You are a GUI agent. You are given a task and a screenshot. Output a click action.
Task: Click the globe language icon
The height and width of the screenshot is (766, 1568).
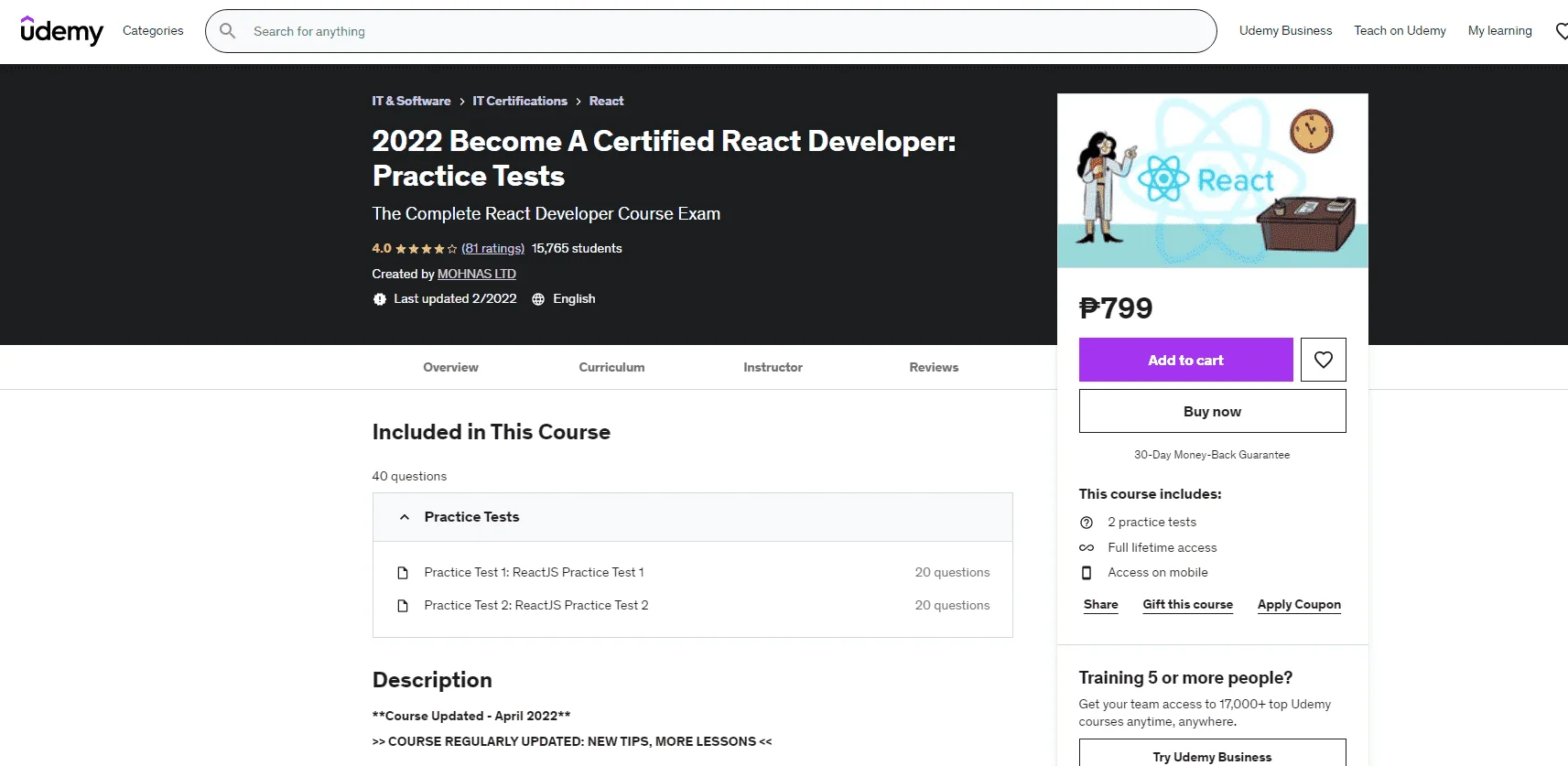coord(538,299)
